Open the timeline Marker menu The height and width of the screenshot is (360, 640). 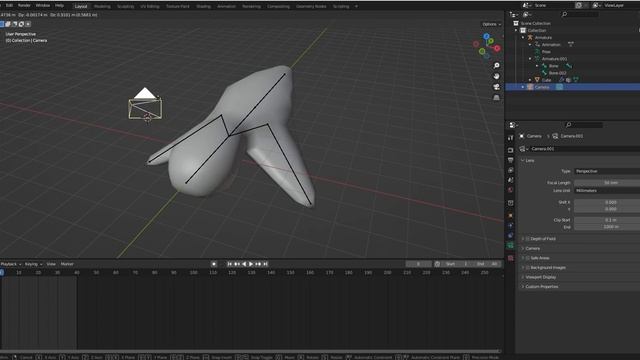(67, 264)
